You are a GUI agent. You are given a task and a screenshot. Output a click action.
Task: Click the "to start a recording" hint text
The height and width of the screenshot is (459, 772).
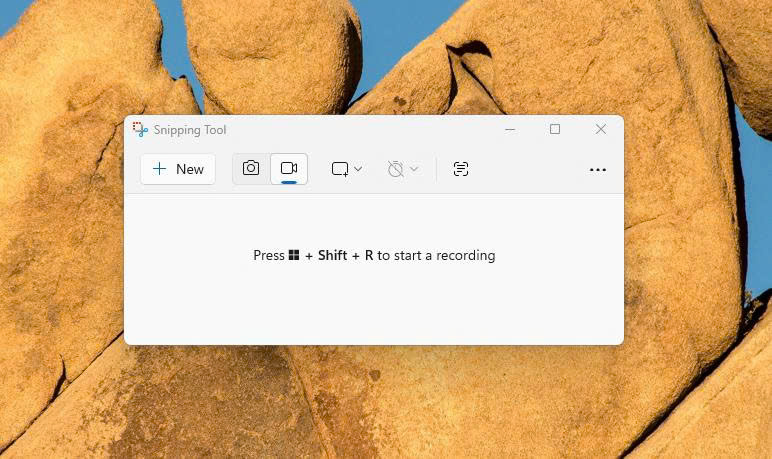[436, 256]
